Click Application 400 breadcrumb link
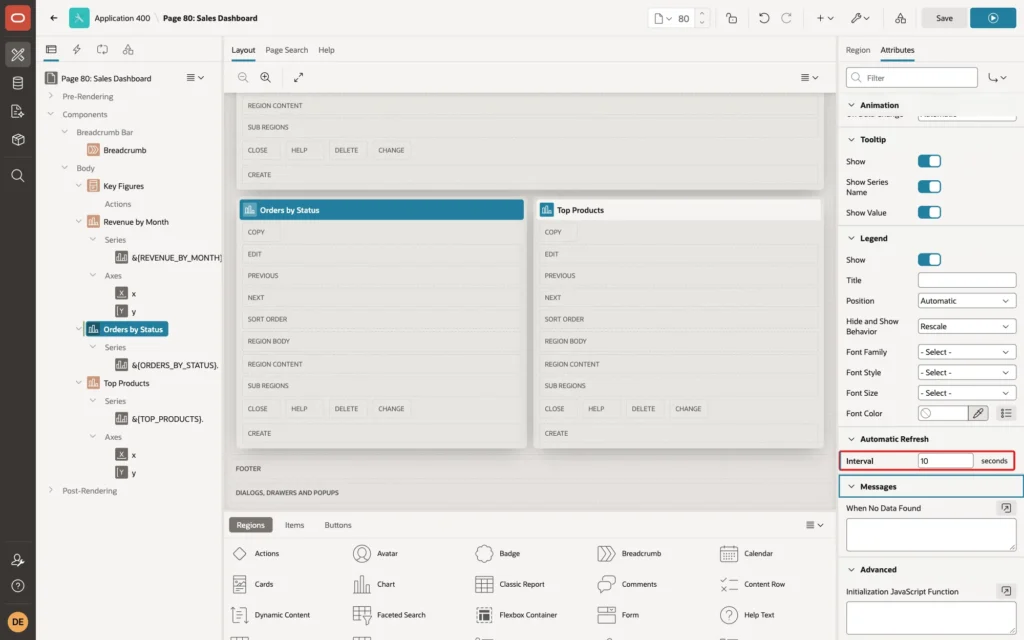Screen dimensions: 1024x640 (x=122, y=18)
